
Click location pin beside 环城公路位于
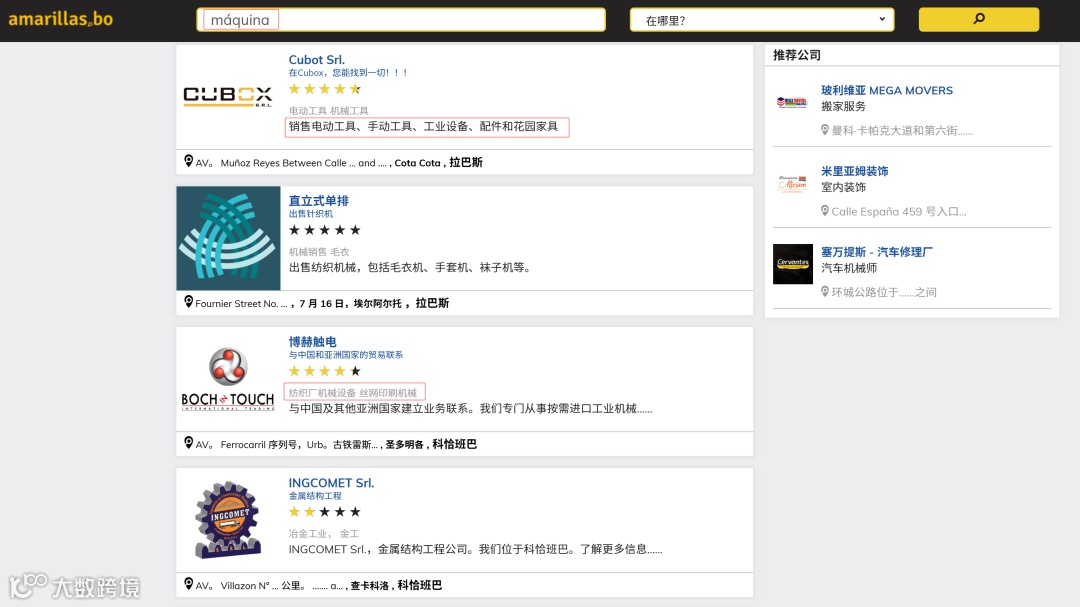(x=824, y=291)
